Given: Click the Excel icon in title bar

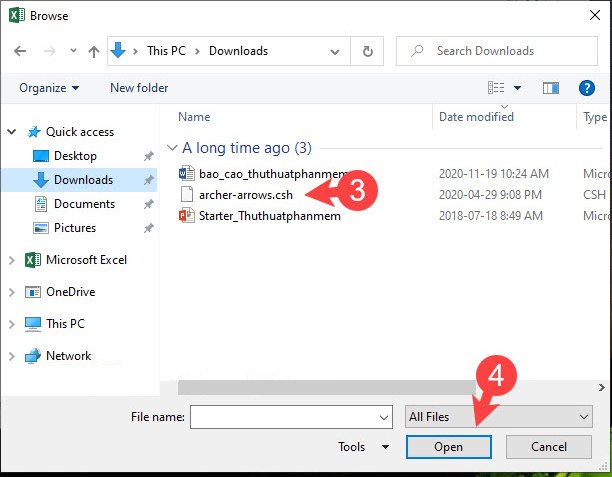Looking at the screenshot, I should coord(17,16).
